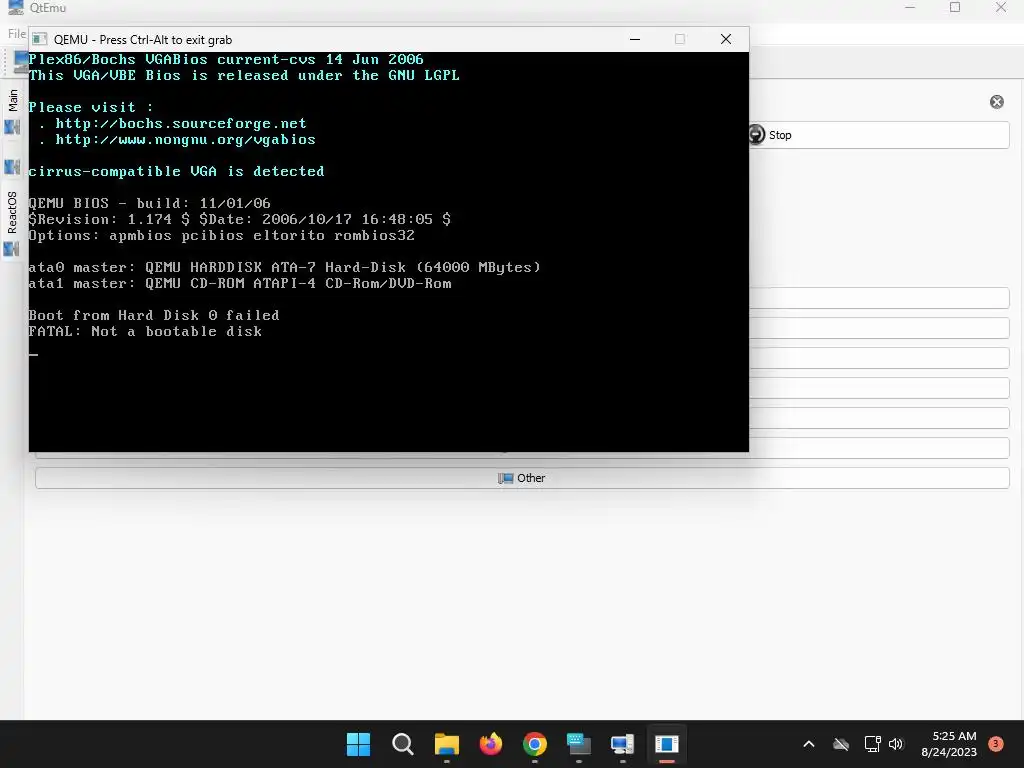Click the Stop power icon
This screenshot has height=768, width=1024.
[x=756, y=135]
